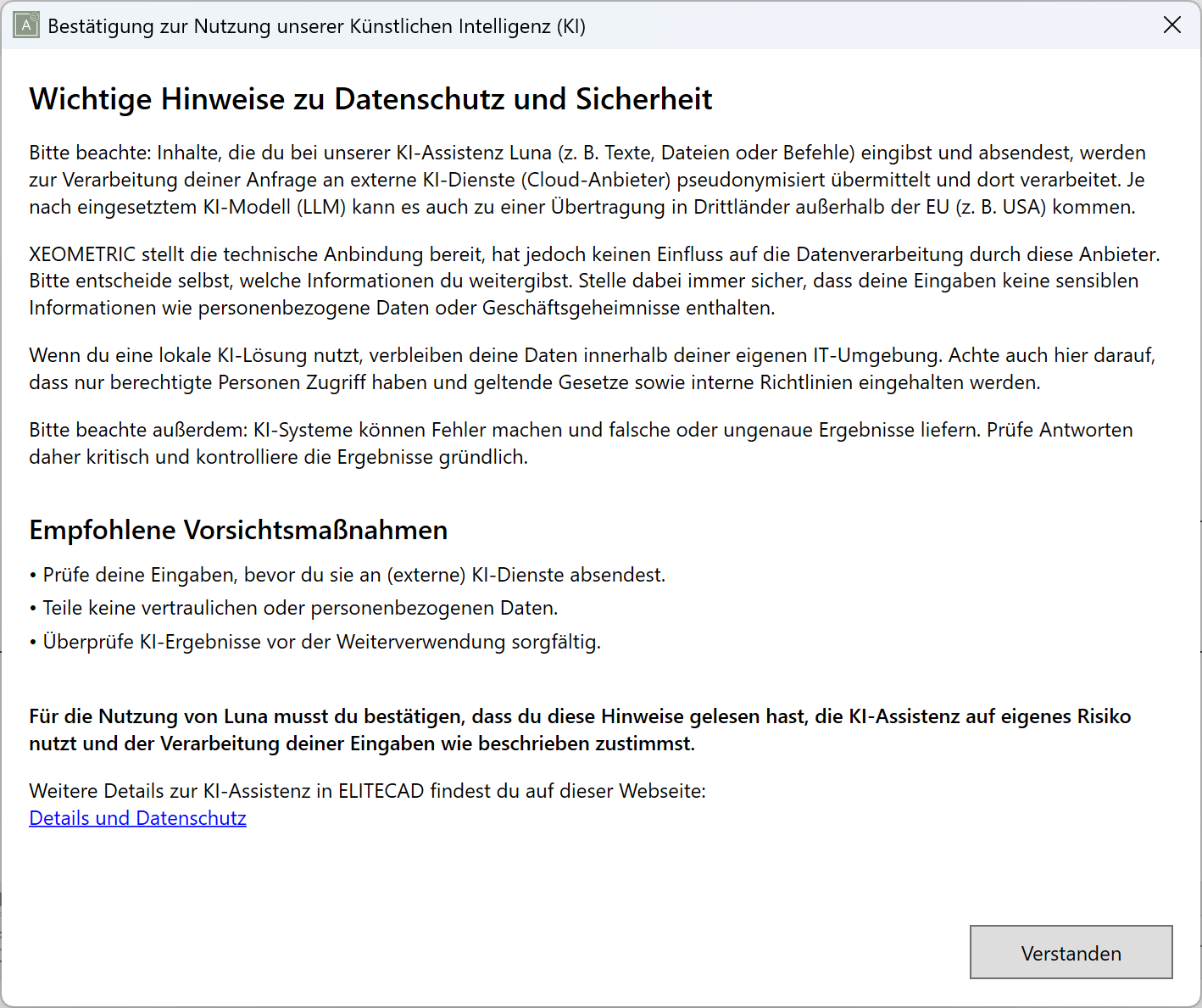This screenshot has width=1202, height=1008.
Task: Click the heading "Empfohlene Vorsichtsmaßnahmen"
Action: pos(238,530)
